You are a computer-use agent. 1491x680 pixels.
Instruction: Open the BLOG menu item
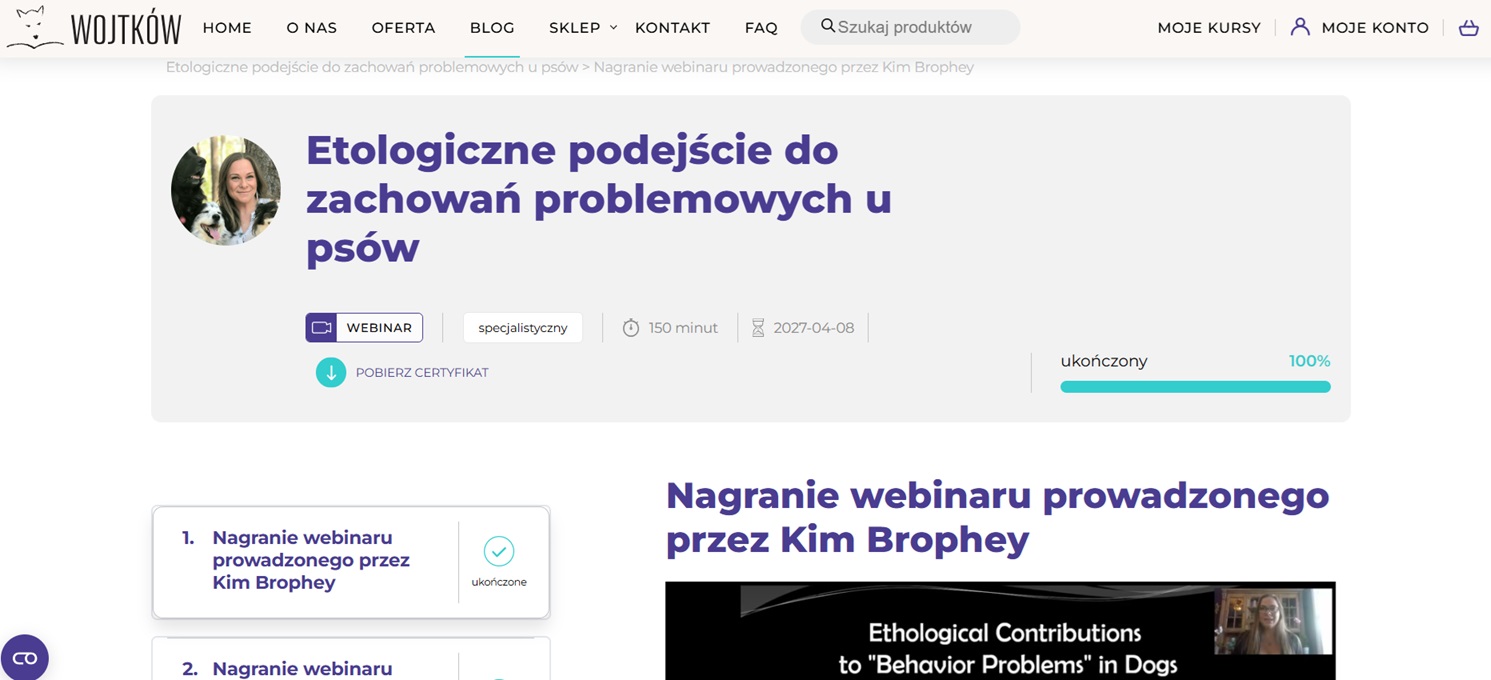tap(492, 28)
